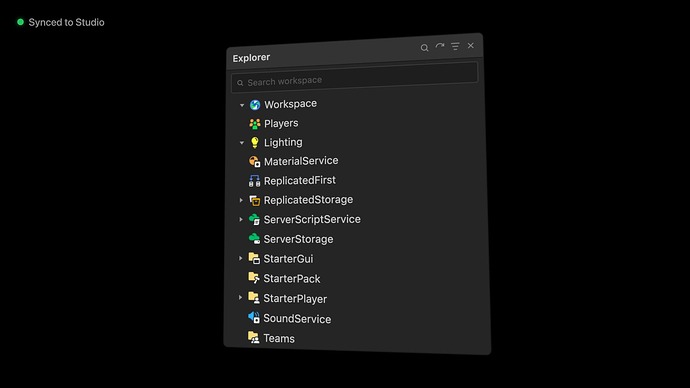Select the StarterGui row label
This screenshot has height=388, width=690.
(x=288, y=259)
